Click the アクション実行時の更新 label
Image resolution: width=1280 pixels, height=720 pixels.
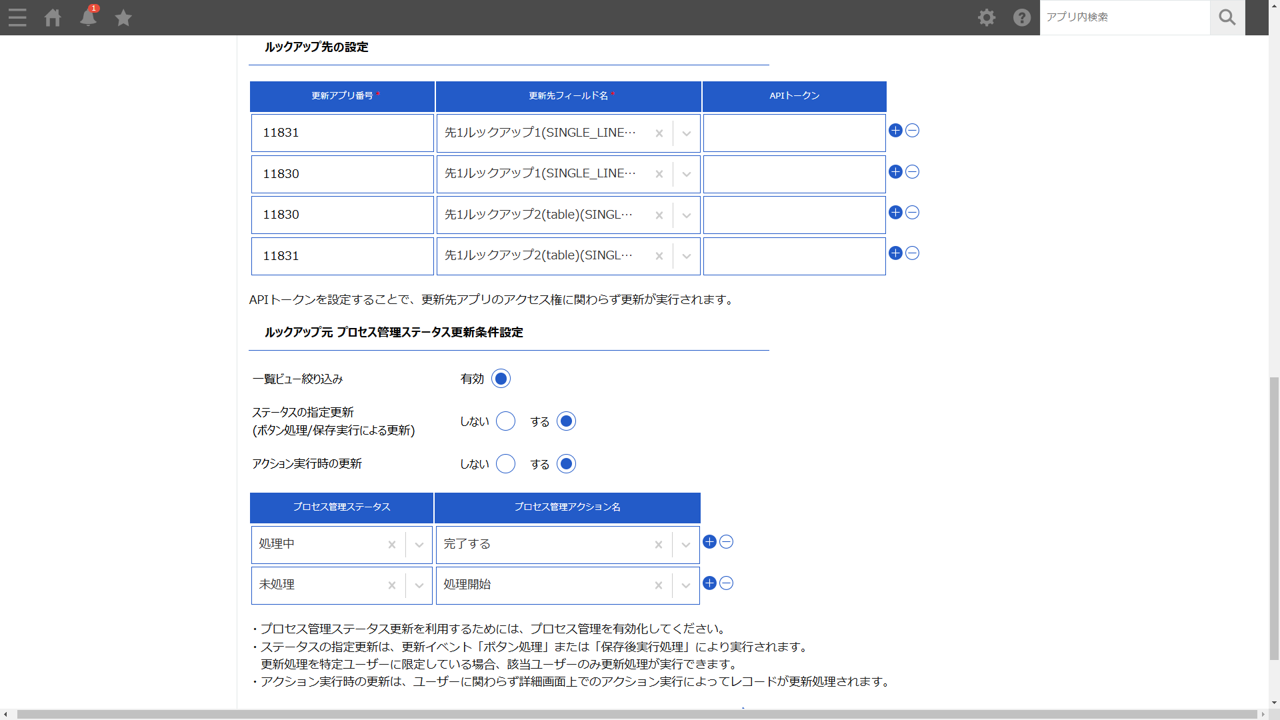click(x=307, y=464)
